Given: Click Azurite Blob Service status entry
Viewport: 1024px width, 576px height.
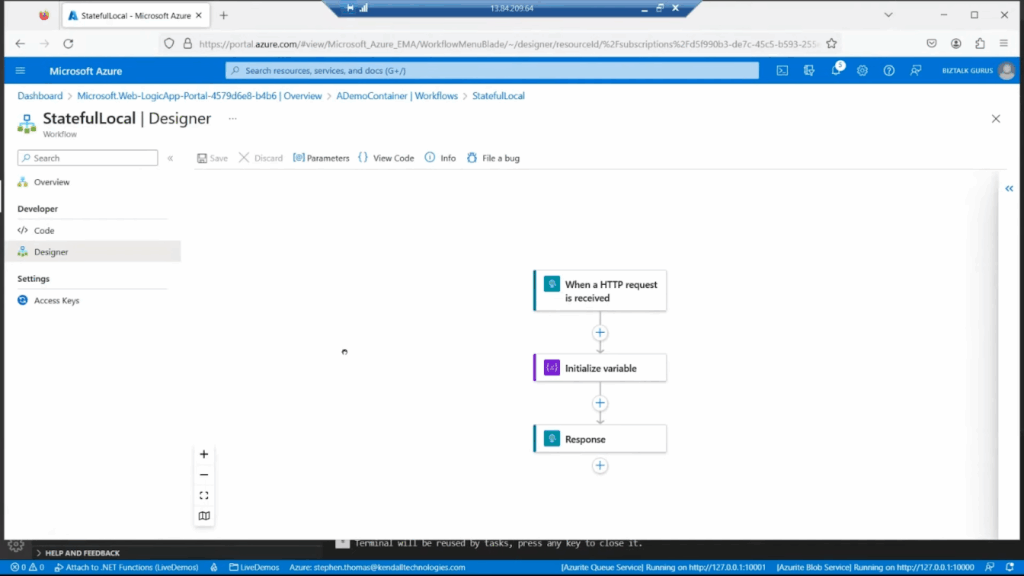Looking at the screenshot, I should [875, 568].
